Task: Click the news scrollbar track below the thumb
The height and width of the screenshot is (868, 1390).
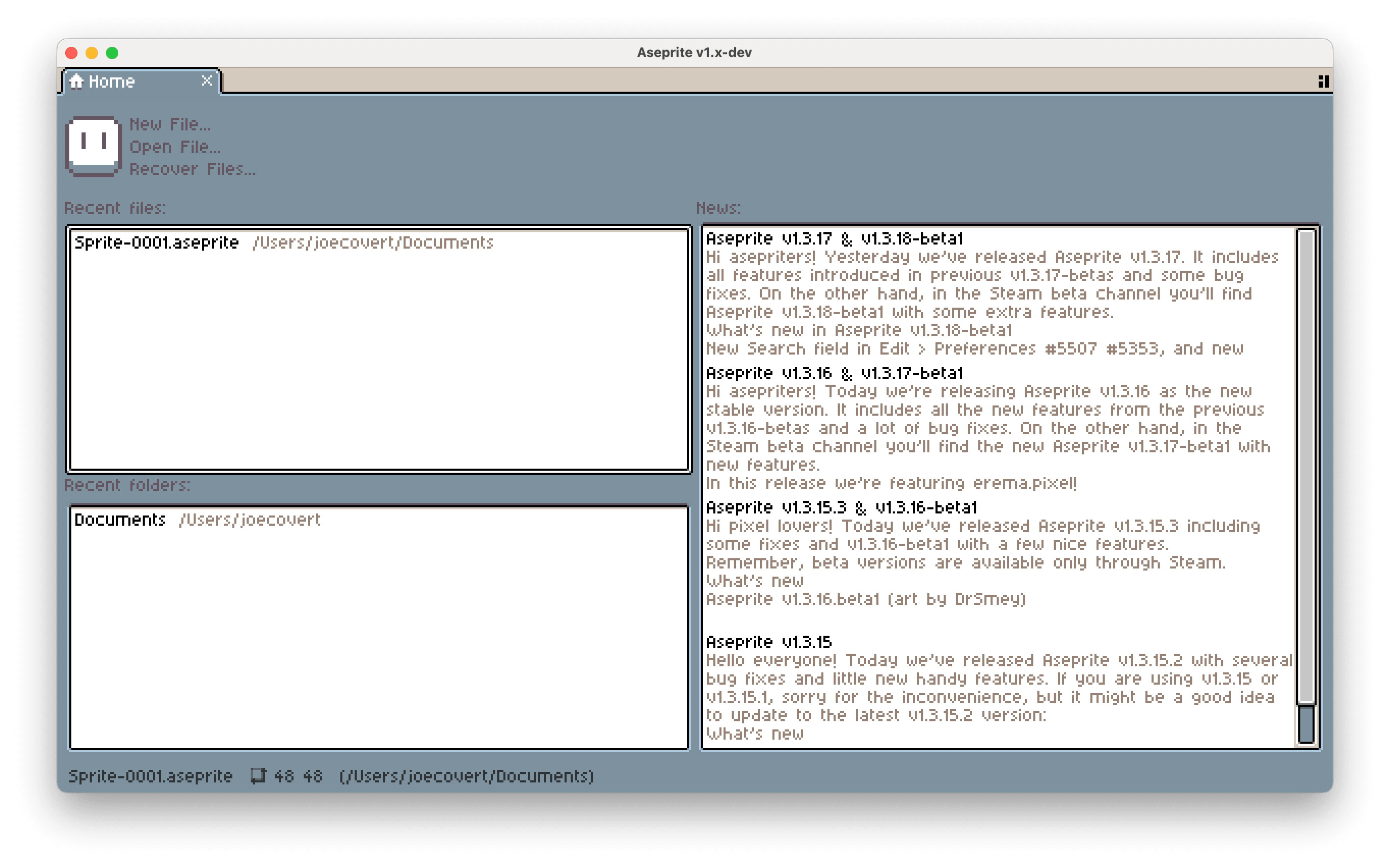Action: point(1306,724)
